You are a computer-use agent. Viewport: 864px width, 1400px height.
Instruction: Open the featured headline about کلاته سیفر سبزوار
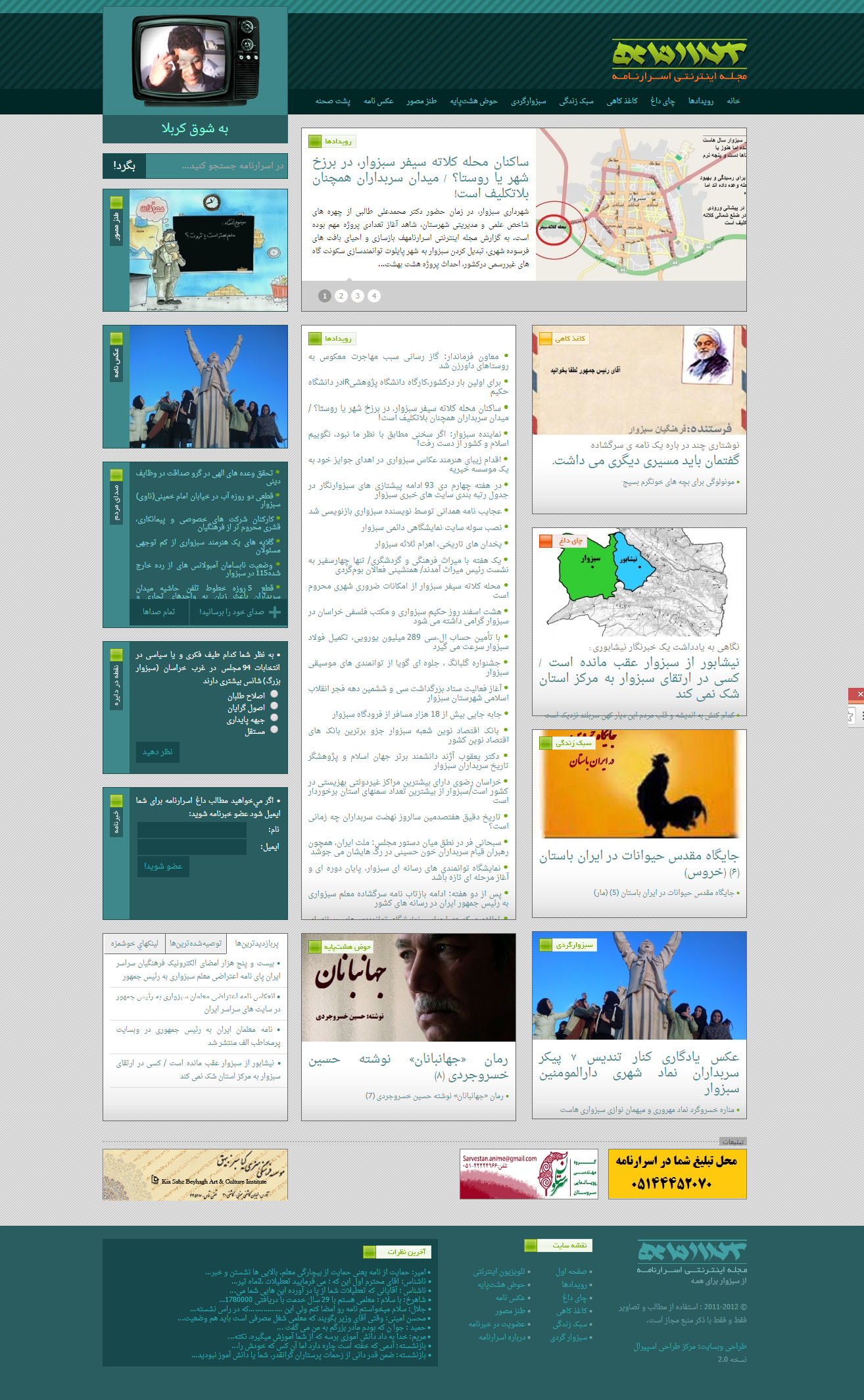coord(420,178)
